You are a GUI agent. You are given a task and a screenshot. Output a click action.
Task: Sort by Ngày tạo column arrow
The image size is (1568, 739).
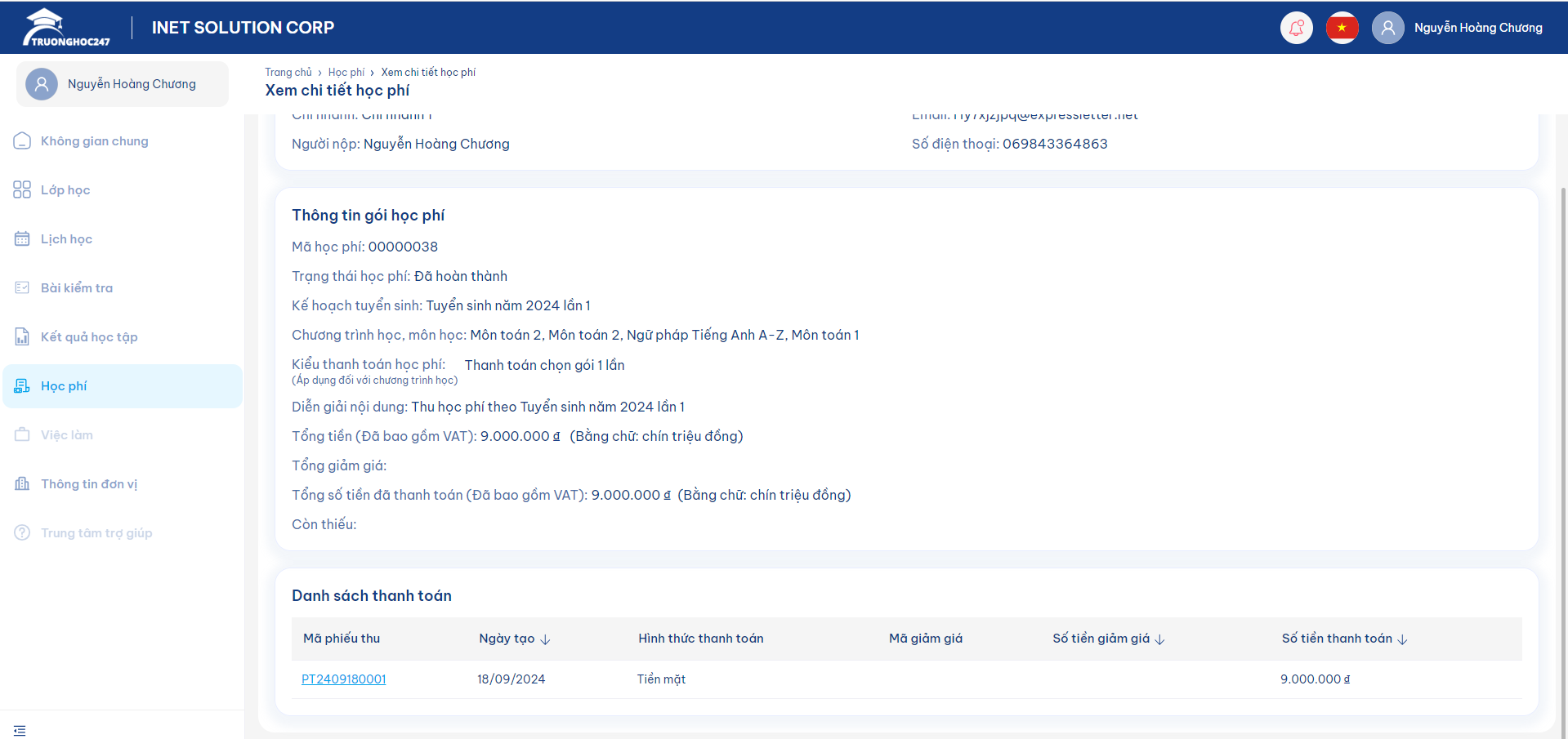point(545,639)
